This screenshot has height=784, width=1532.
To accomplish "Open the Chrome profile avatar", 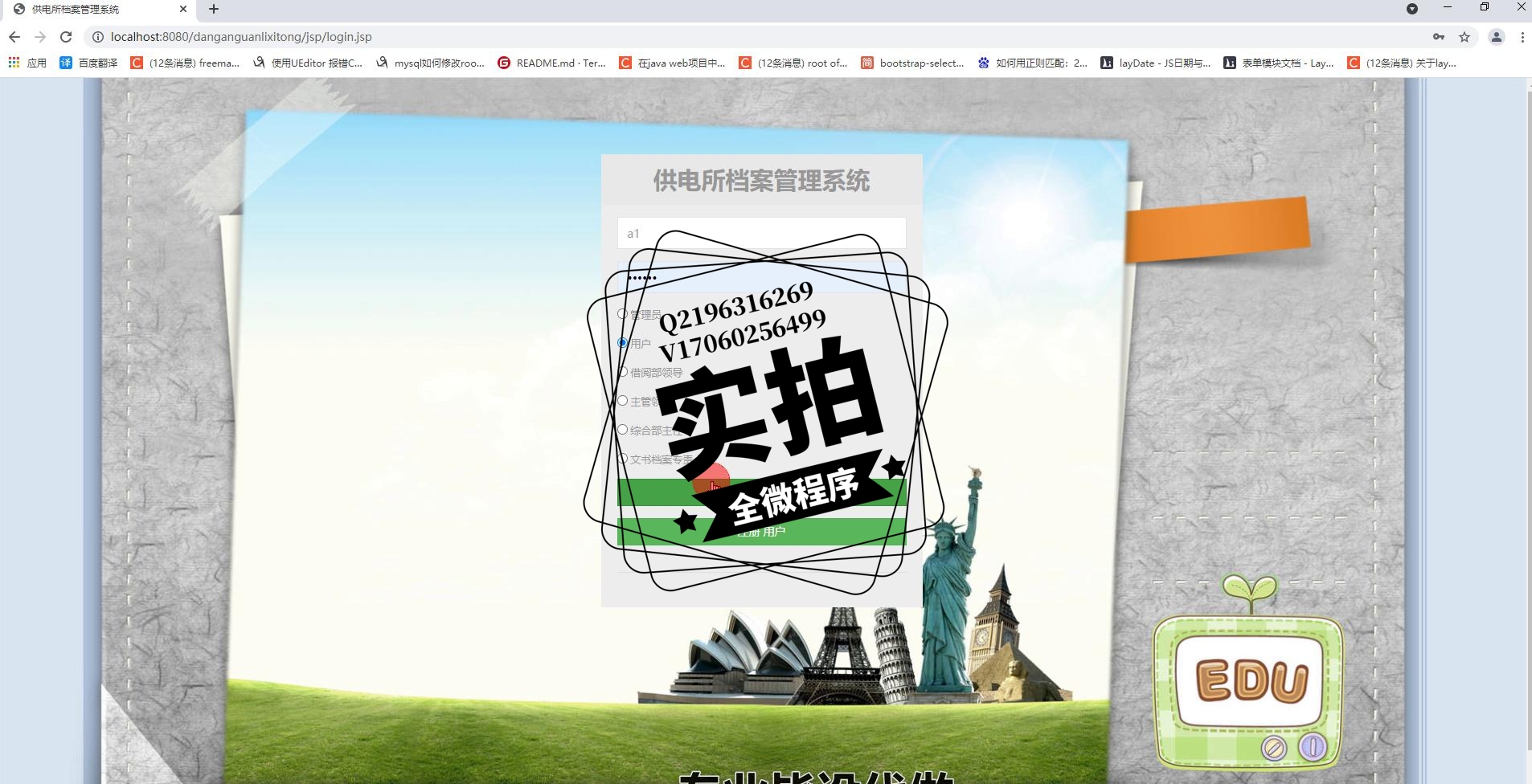I will coord(1497,37).
